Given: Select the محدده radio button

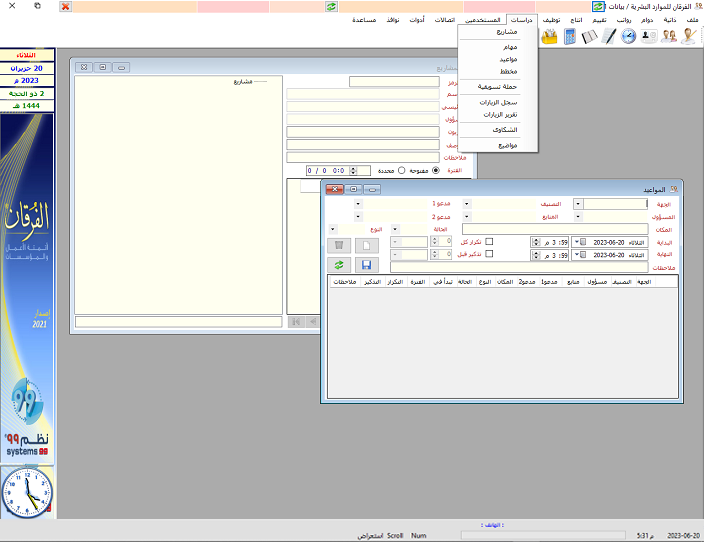Looking at the screenshot, I should 401,170.
